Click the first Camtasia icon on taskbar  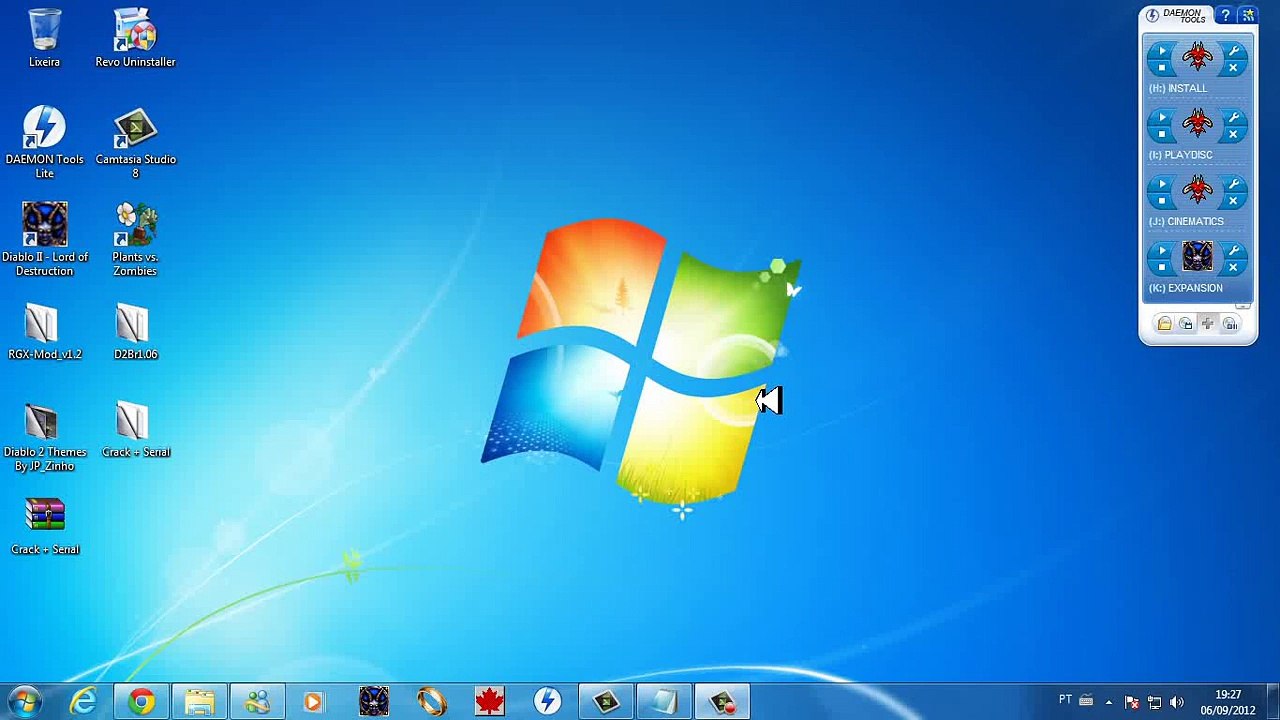605,702
